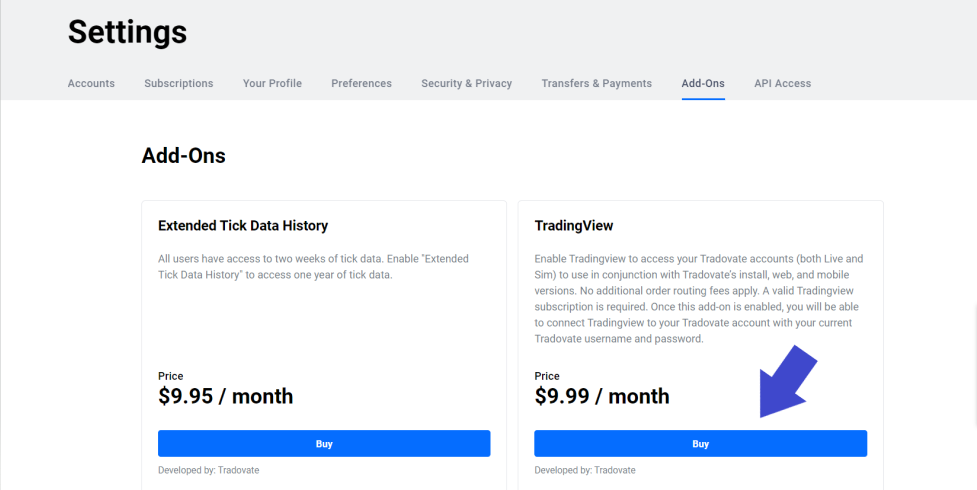Click the Add-Ons section heading
This screenshot has height=490, width=977.
pyautogui.click(x=183, y=155)
